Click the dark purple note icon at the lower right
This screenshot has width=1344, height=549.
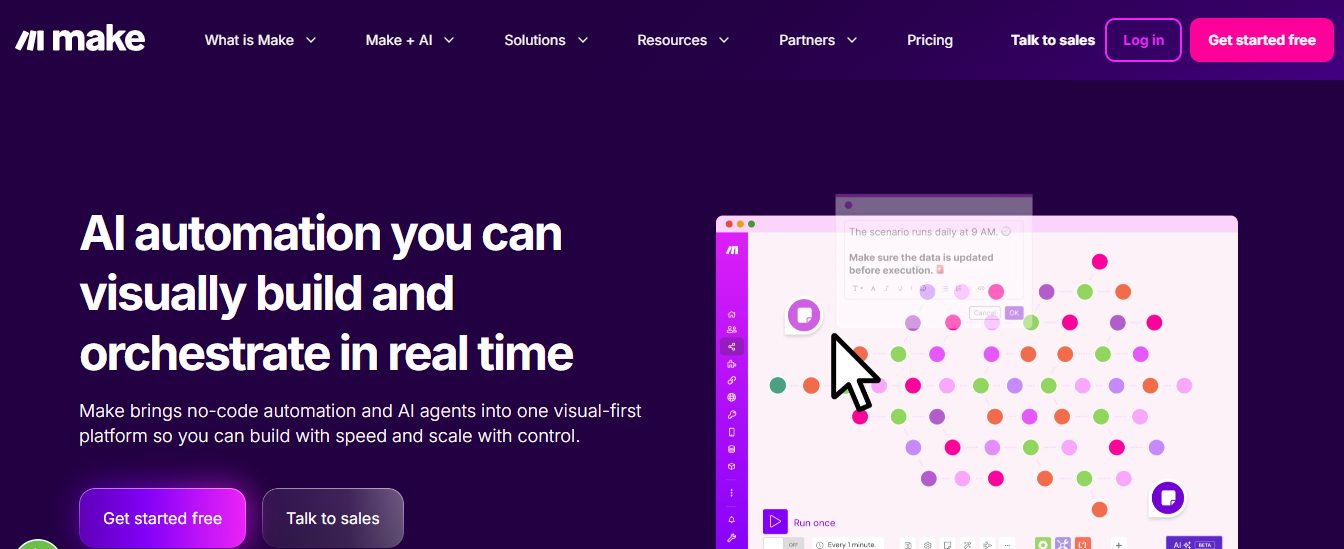1168,497
